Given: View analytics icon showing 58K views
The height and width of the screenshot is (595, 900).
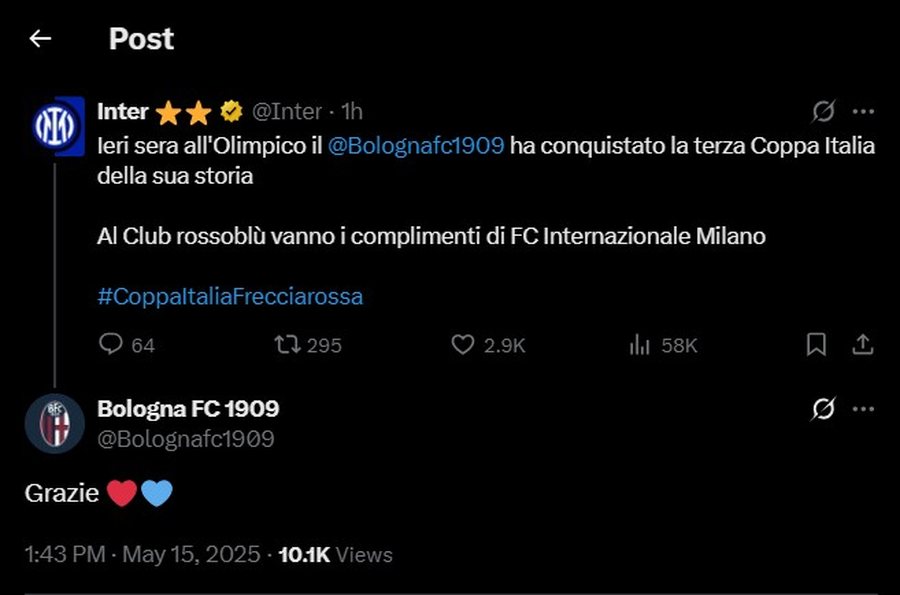Looking at the screenshot, I should (639, 345).
